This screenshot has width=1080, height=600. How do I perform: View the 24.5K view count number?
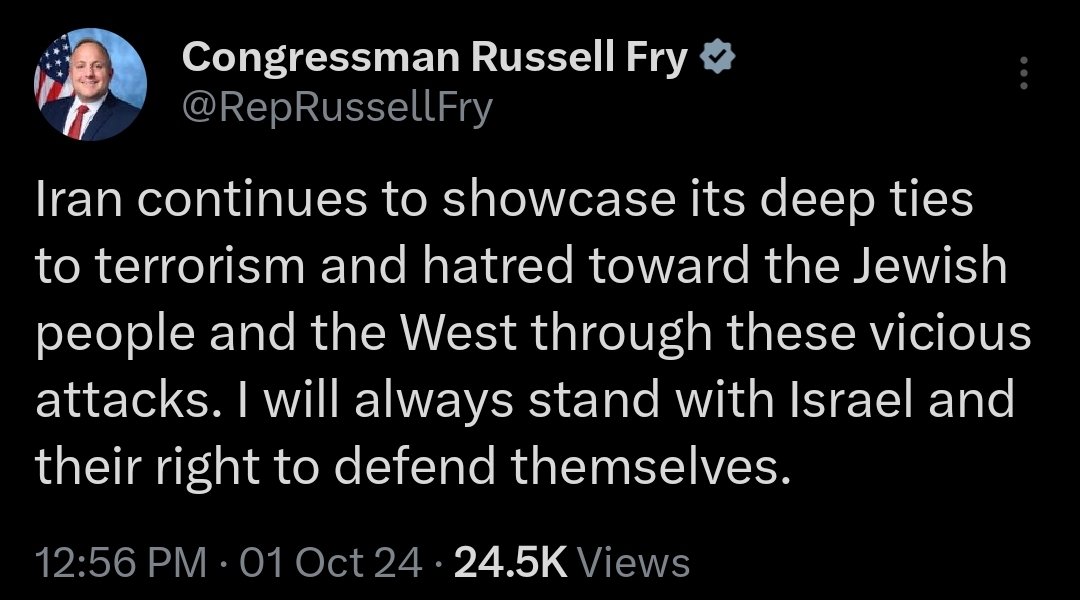pyautogui.click(x=510, y=563)
